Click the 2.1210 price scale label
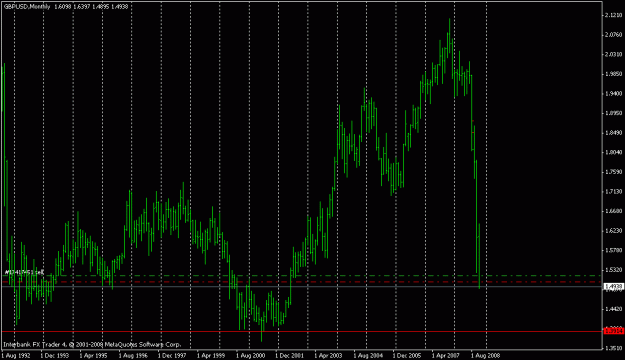This screenshot has height=360, width=625. click(613, 15)
